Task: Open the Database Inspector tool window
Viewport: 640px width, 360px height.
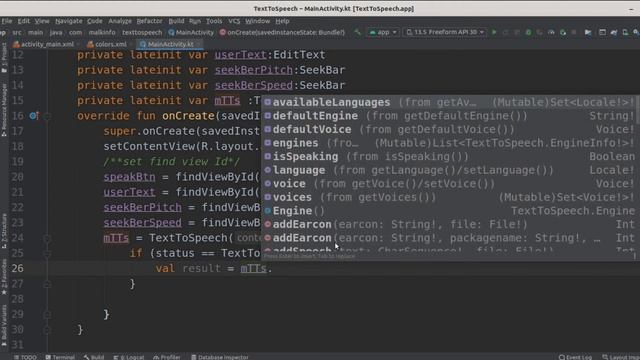Action: point(220,357)
